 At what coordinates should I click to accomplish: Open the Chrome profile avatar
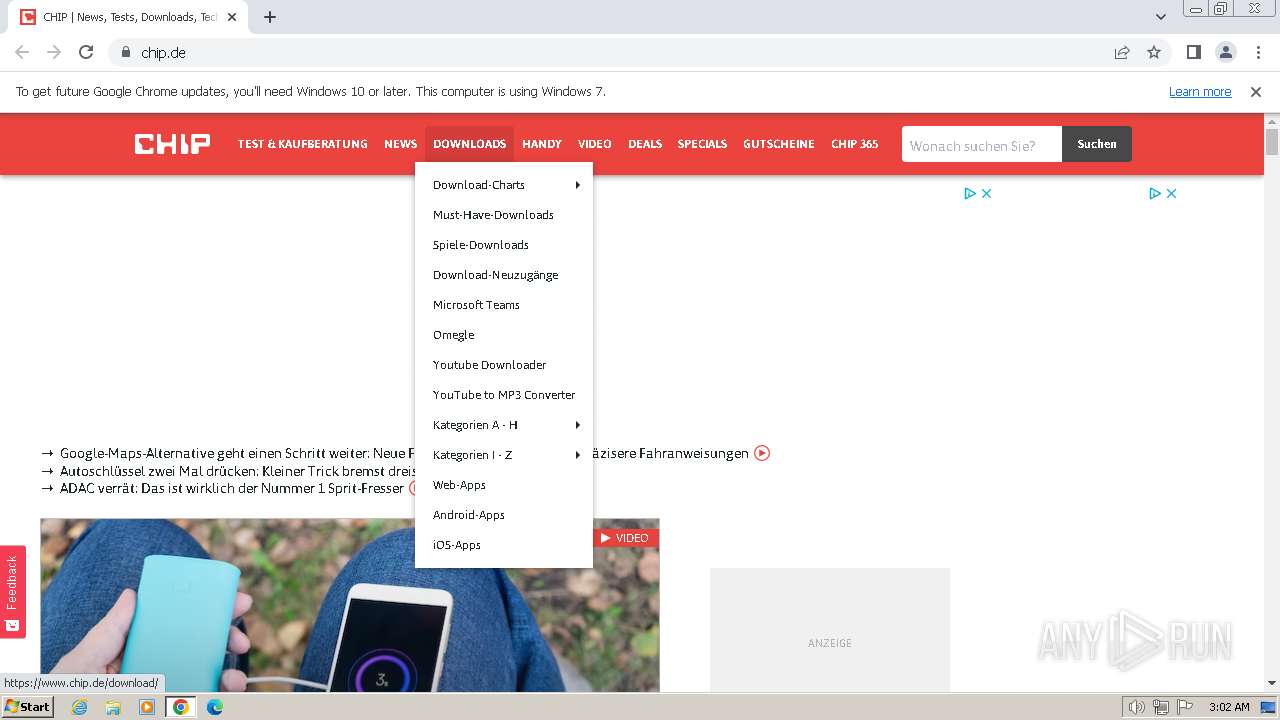click(x=1225, y=52)
